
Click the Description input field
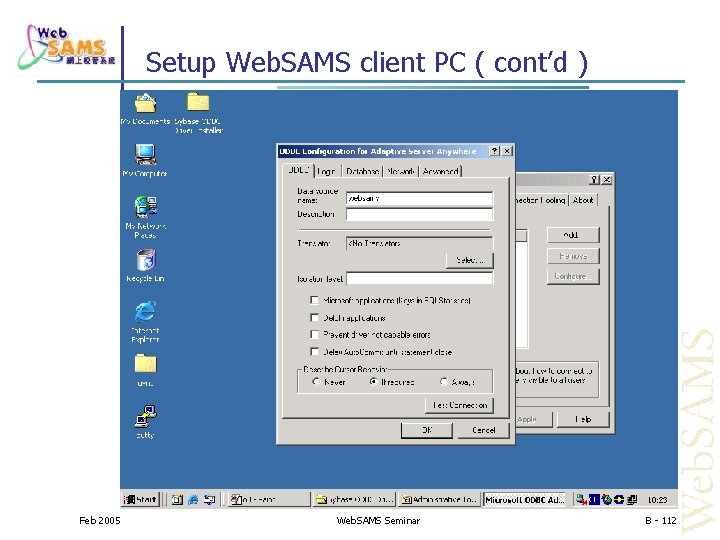[x=419, y=214]
